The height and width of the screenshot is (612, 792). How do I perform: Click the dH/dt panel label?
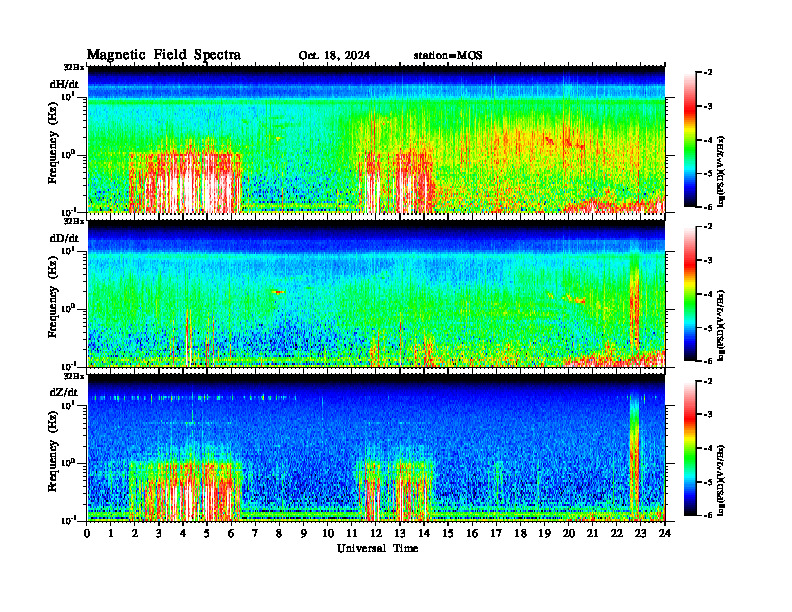tap(64, 84)
